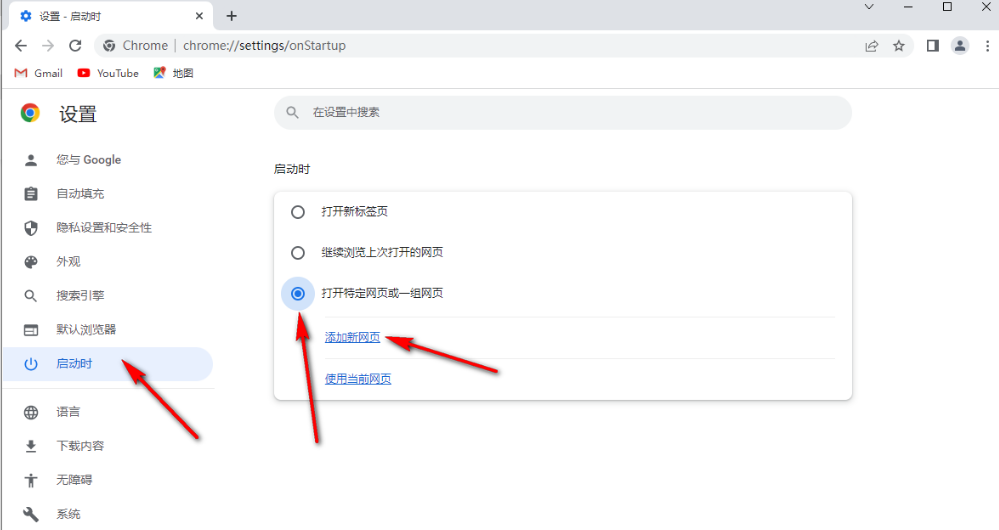Select 打开特定网页或一组网页 radio option
The height and width of the screenshot is (530, 999).
(x=298, y=294)
